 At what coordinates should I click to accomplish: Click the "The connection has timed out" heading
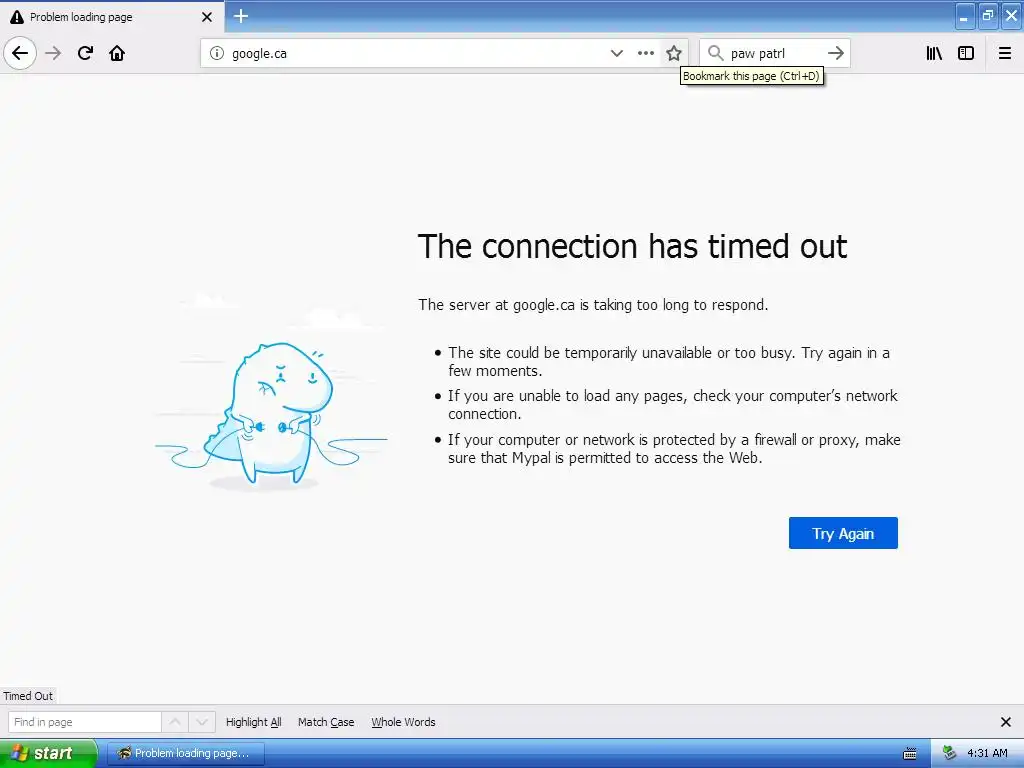[x=632, y=246]
